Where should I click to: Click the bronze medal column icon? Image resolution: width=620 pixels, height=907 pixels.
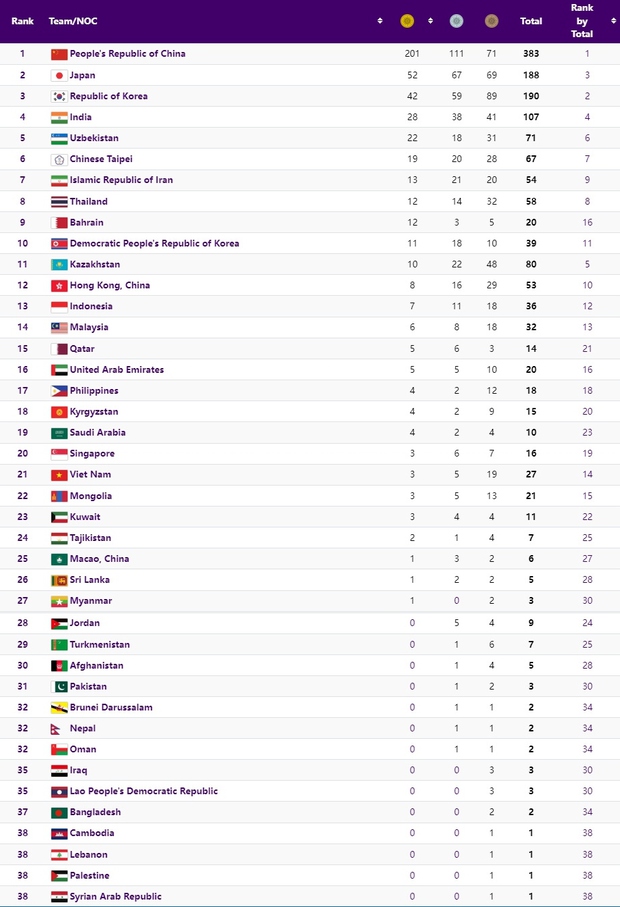491,20
